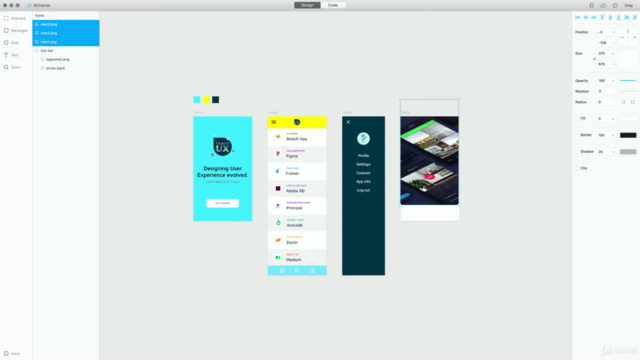Switch to the Code tab
The height and width of the screenshot is (360, 640).
coord(333,5)
